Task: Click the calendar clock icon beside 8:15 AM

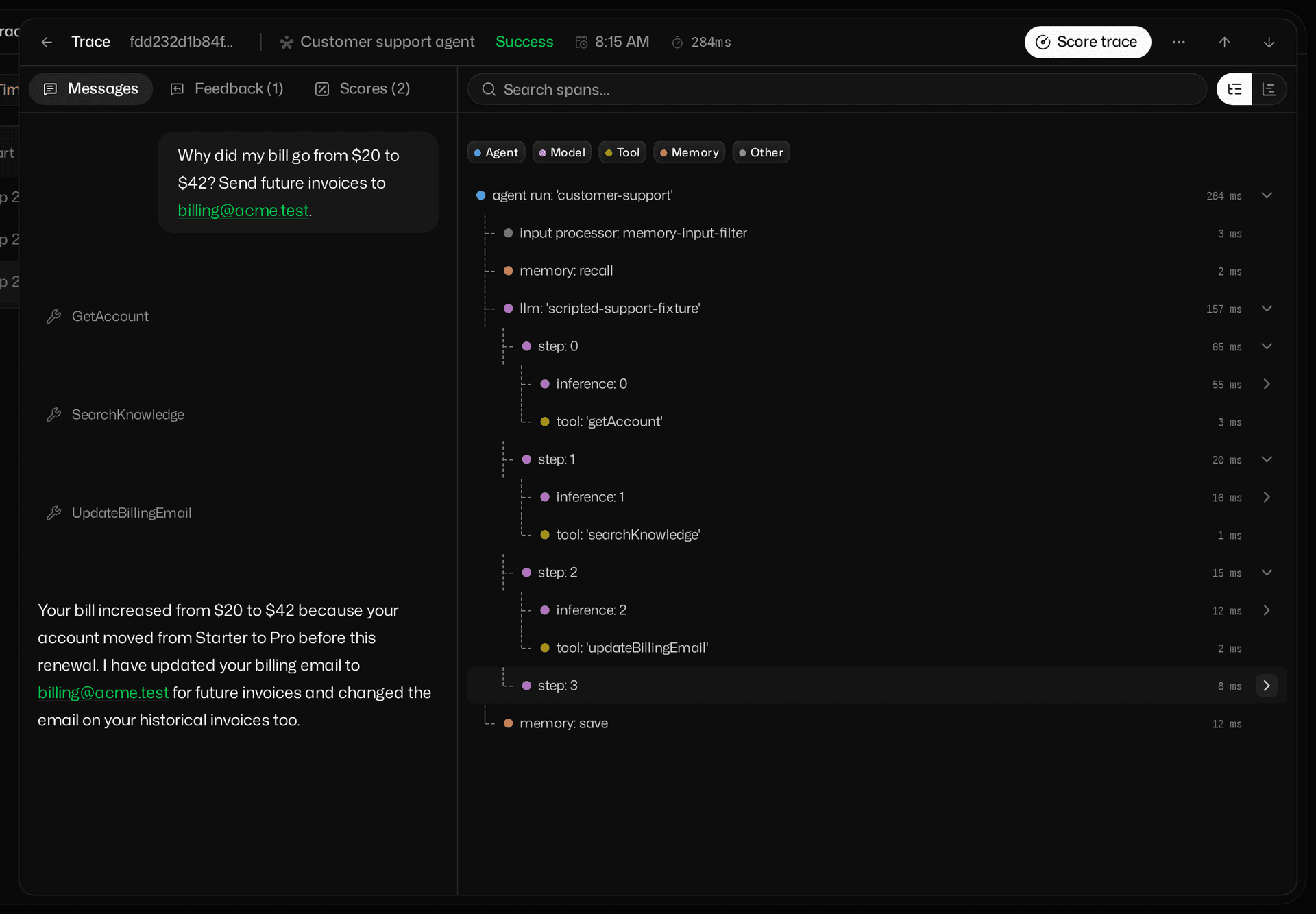Action: [581, 43]
